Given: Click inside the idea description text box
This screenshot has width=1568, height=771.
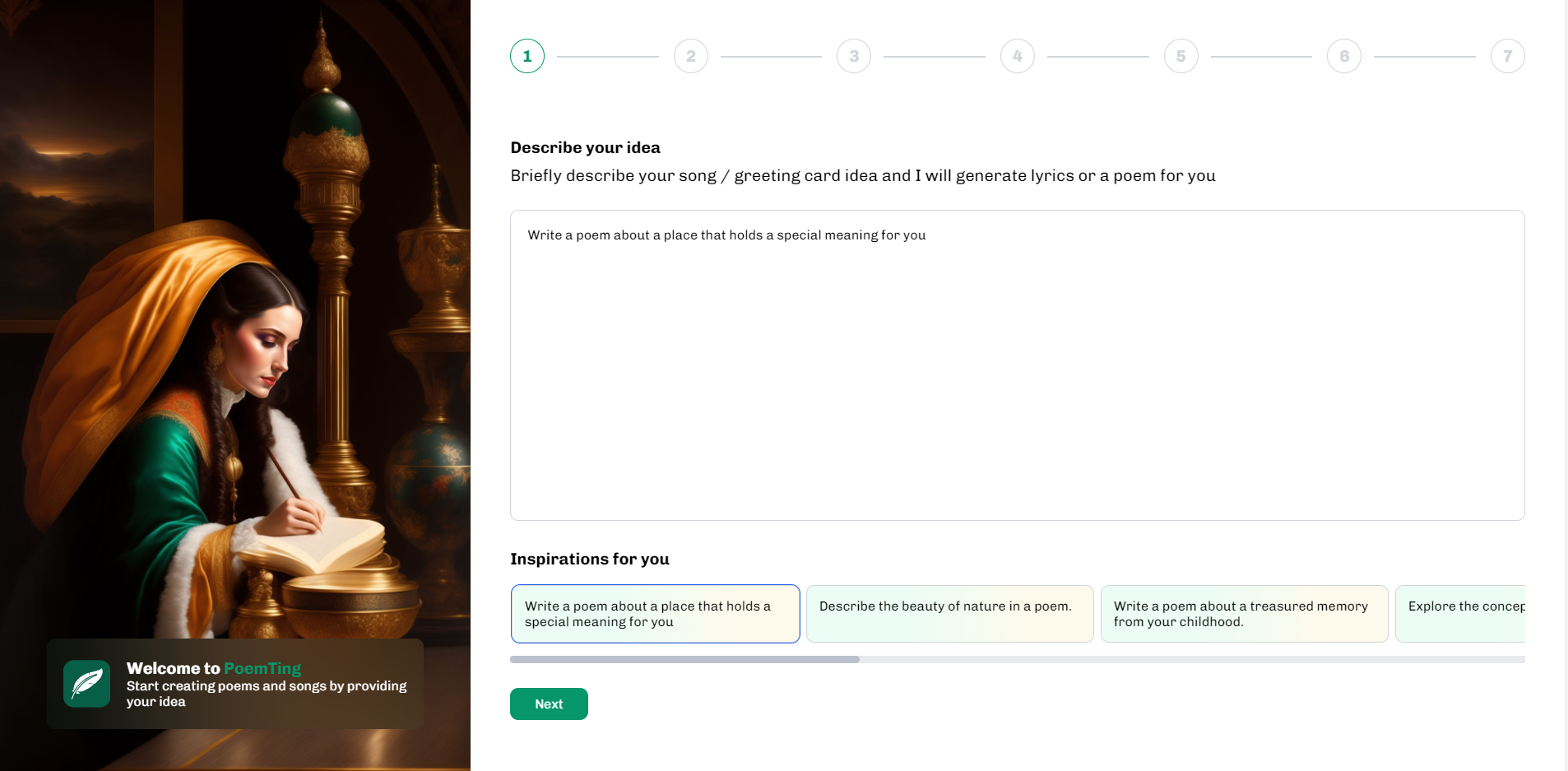Looking at the screenshot, I should pos(1017,365).
